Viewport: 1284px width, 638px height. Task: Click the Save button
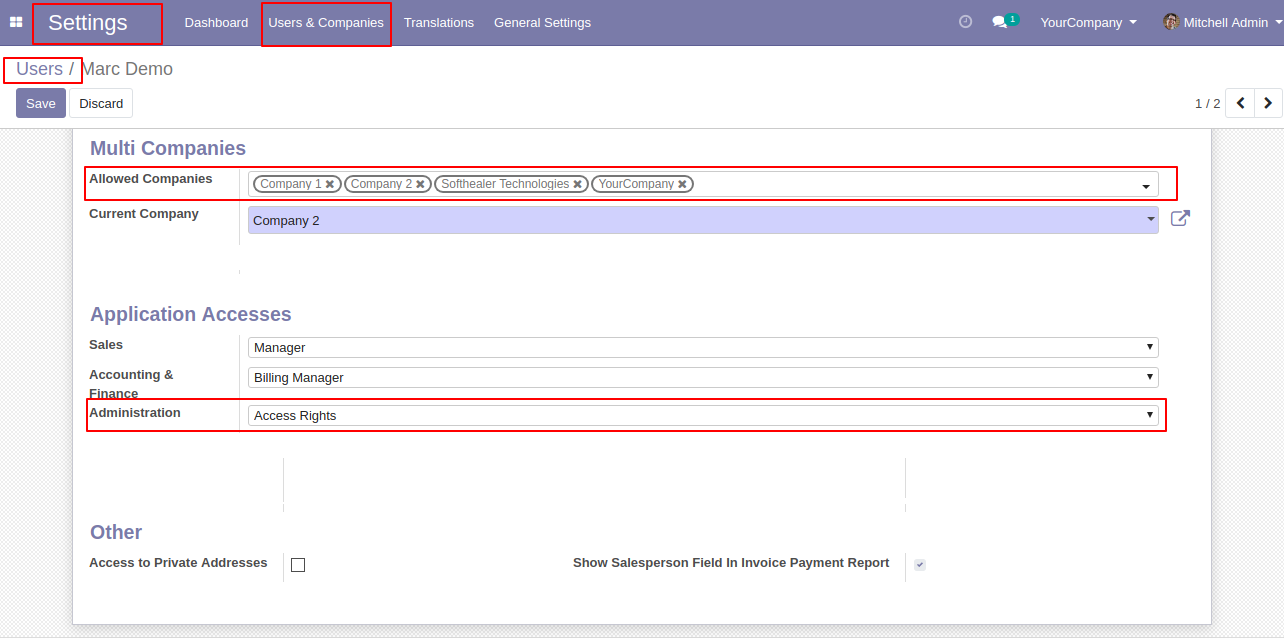pos(41,103)
